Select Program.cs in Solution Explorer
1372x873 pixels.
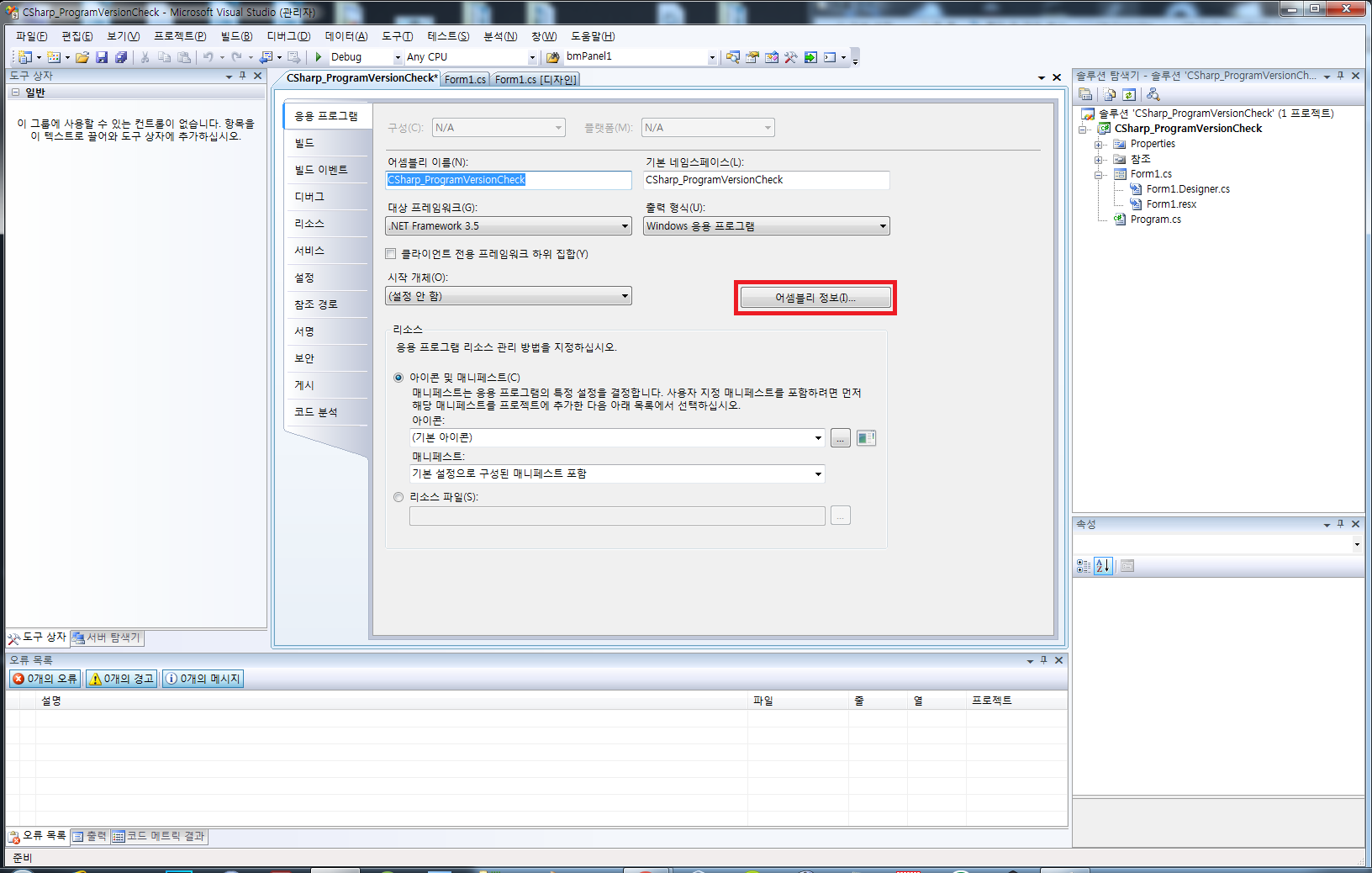coord(1155,220)
